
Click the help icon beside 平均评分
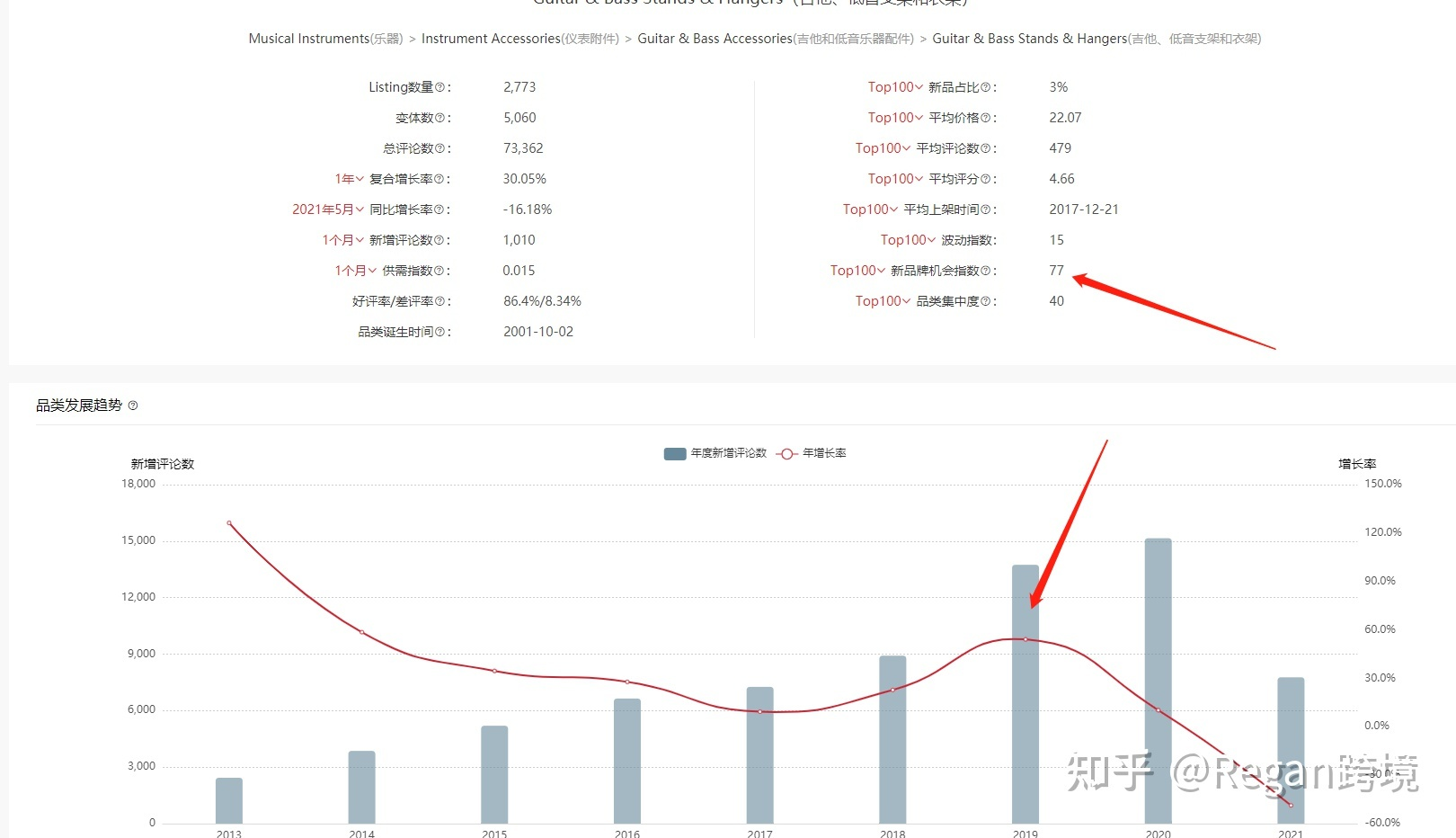(985, 178)
